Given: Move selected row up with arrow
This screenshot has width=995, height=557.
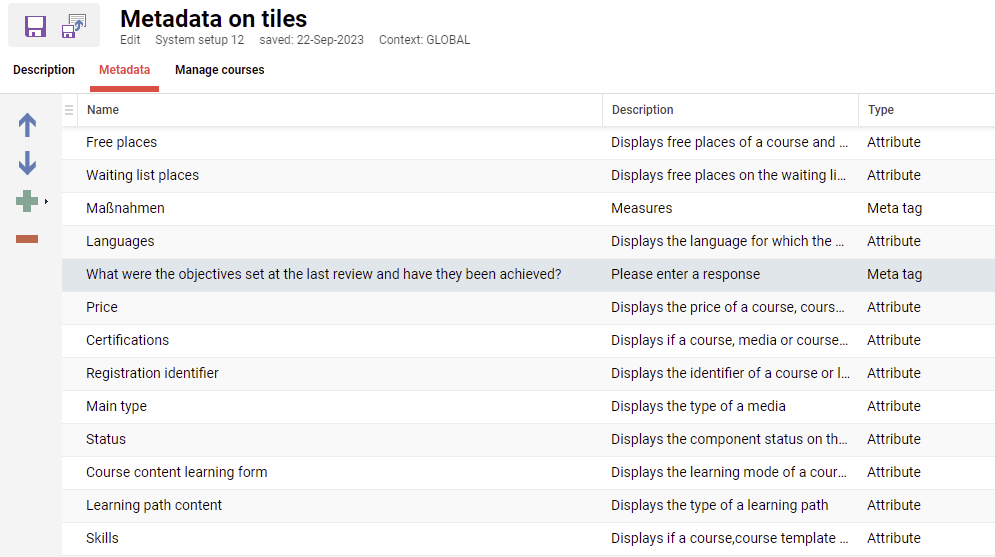Looking at the screenshot, I should [27, 125].
